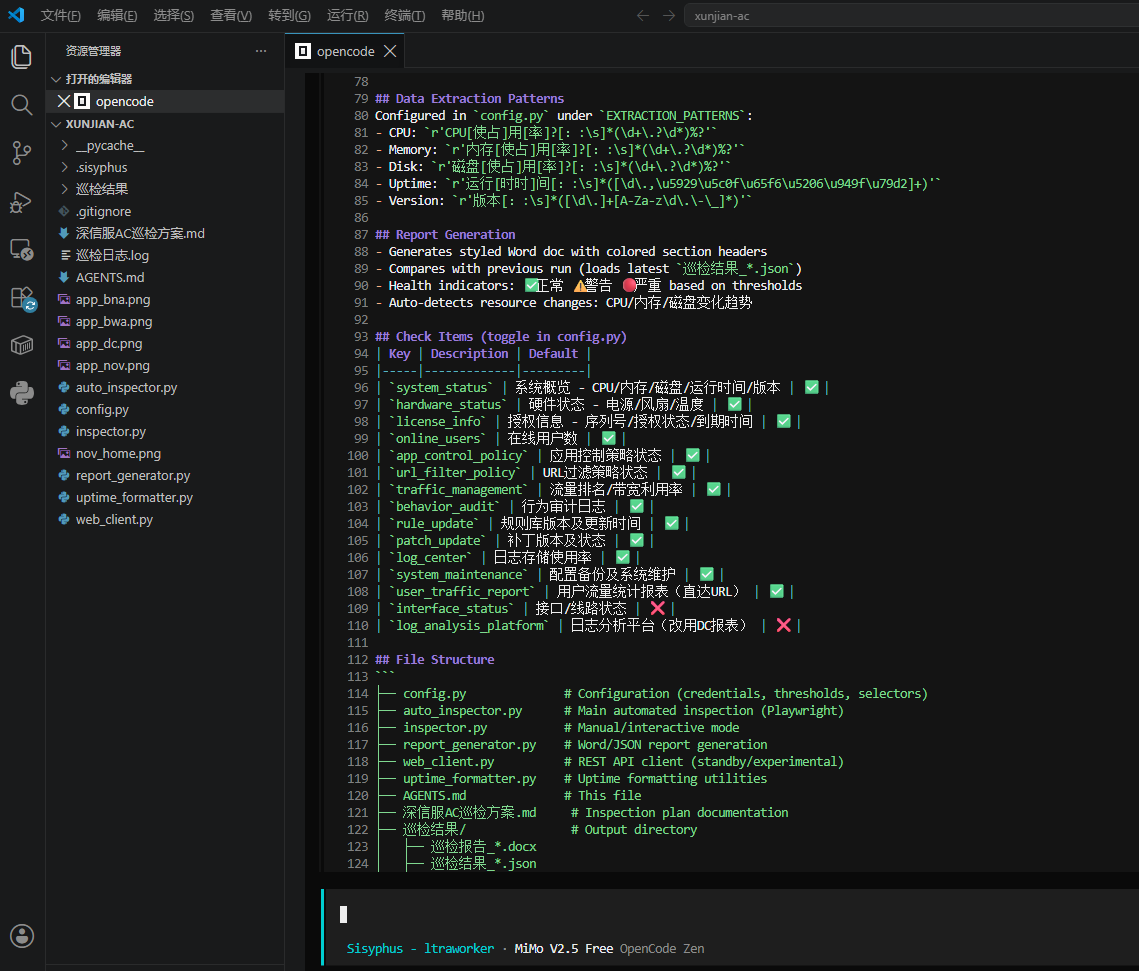Close opencode in open editors list

click(64, 101)
